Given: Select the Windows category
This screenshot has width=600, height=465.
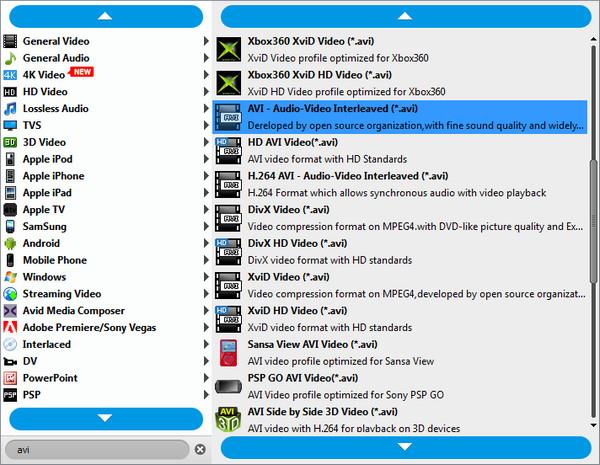Looking at the screenshot, I should pyautogui.click(x=106, y=277).
